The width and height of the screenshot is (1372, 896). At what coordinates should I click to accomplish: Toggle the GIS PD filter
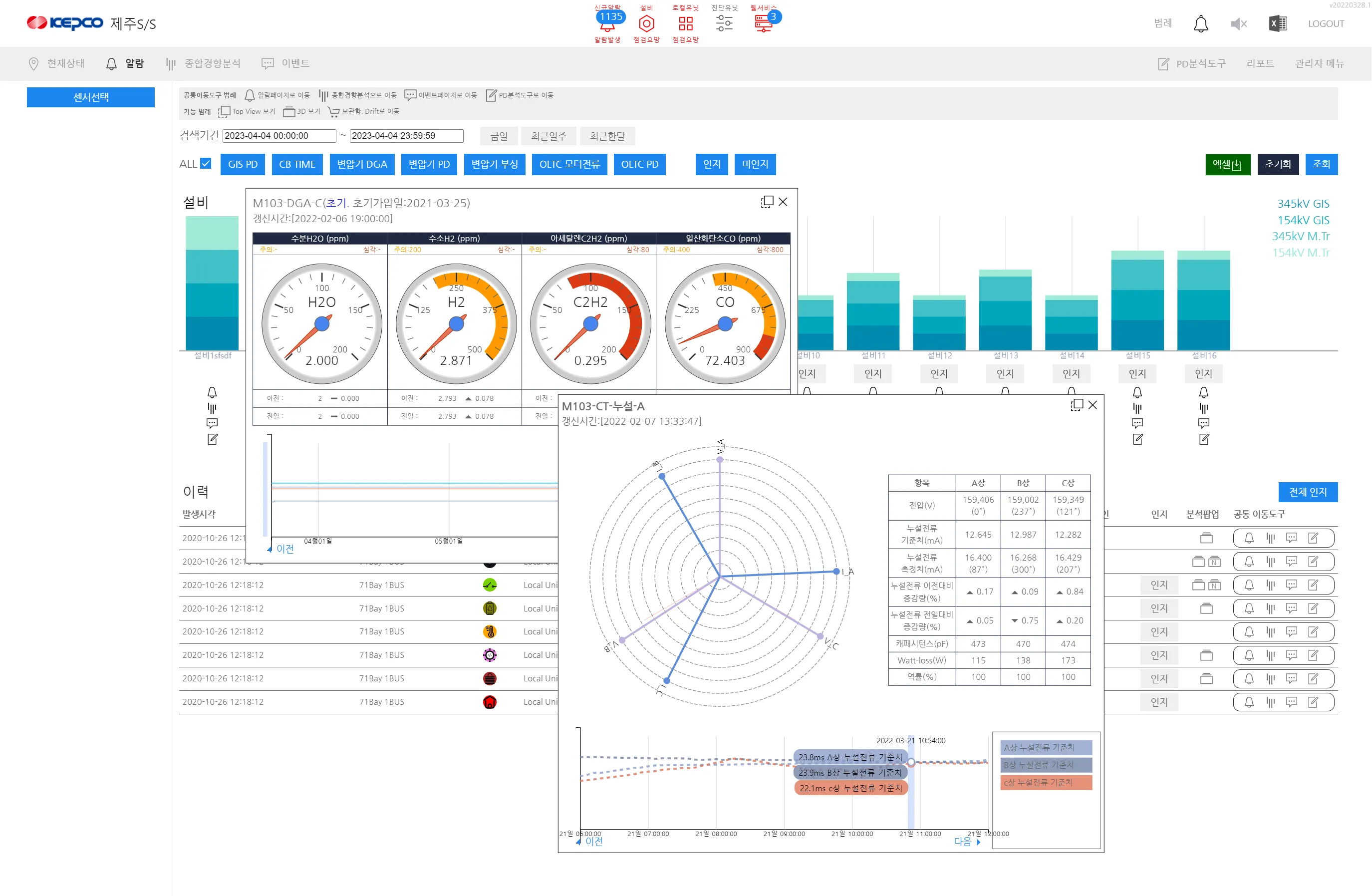[x=243, y=164]
